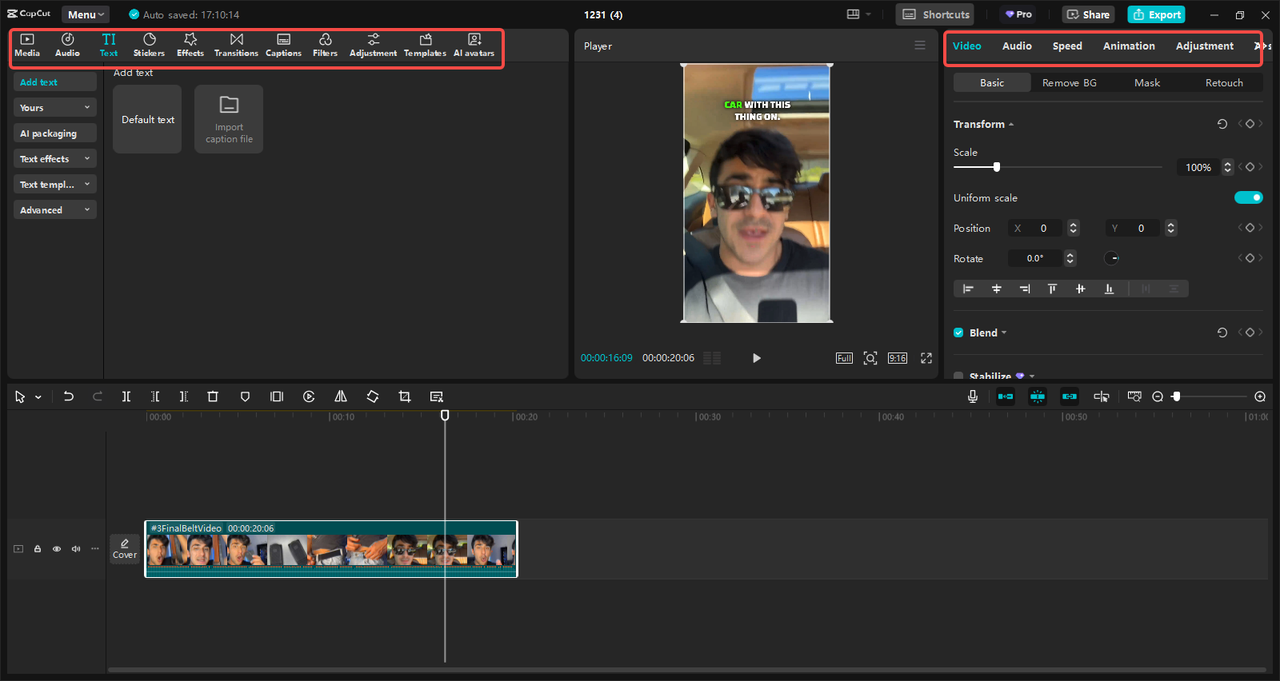Switch to inspector Audio tab
1280x681 pixels.
click(1017, 46)
